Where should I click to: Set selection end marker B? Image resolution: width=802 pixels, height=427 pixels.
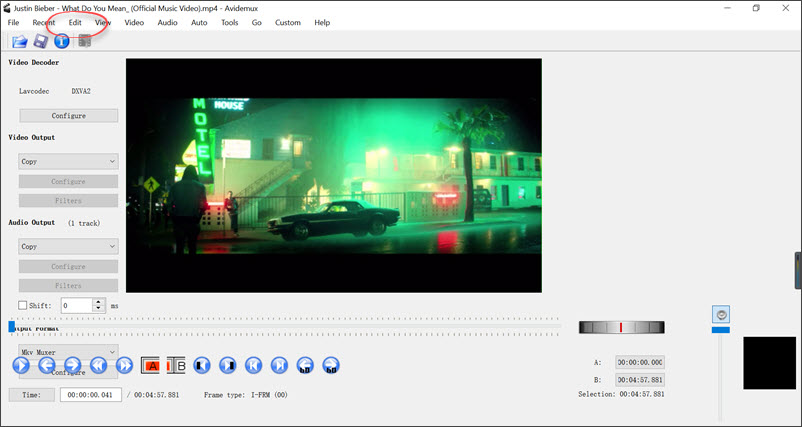176,365
